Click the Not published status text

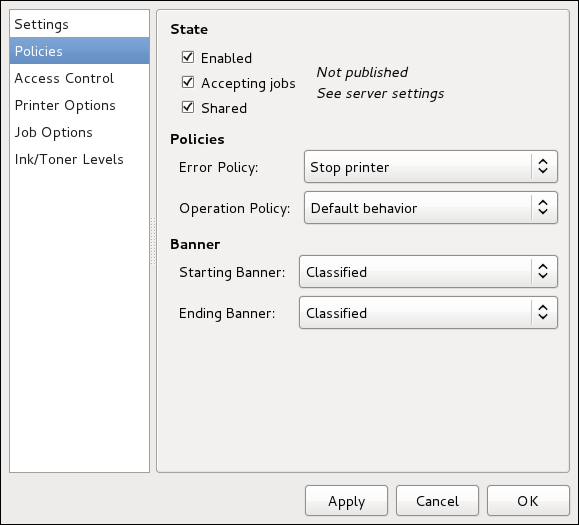pyautogui.click(x=362, y=72)
